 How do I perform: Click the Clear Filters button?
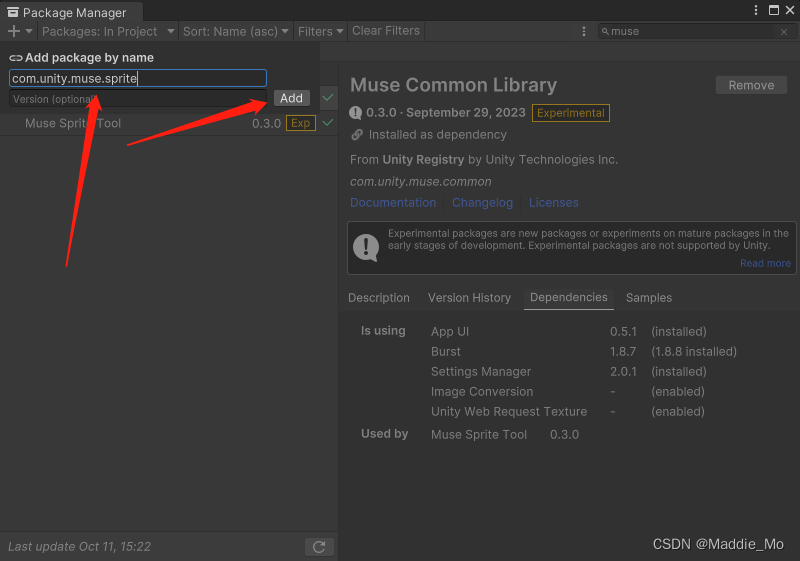pos(386,31)
